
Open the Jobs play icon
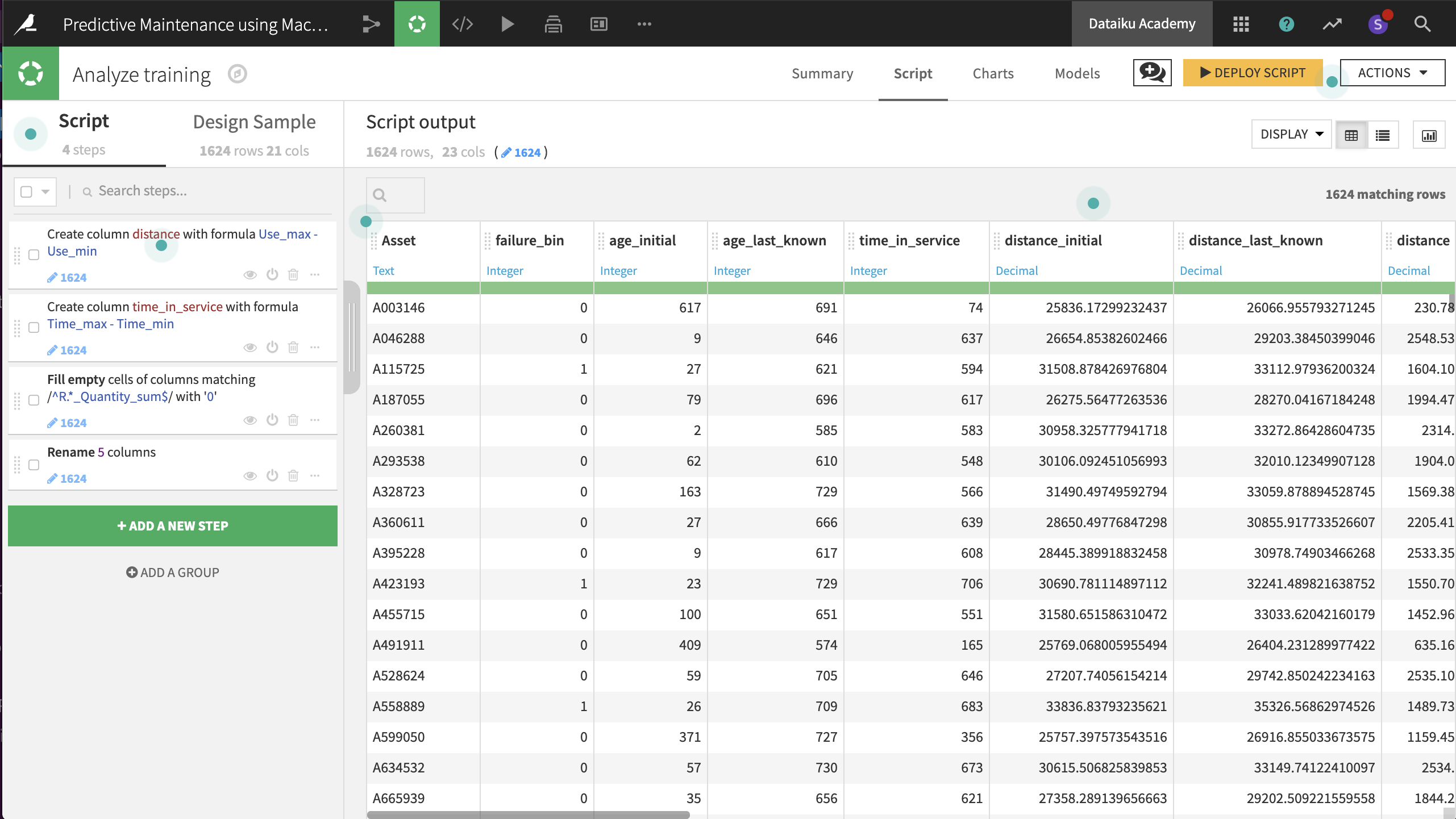(x=507, y=24)
